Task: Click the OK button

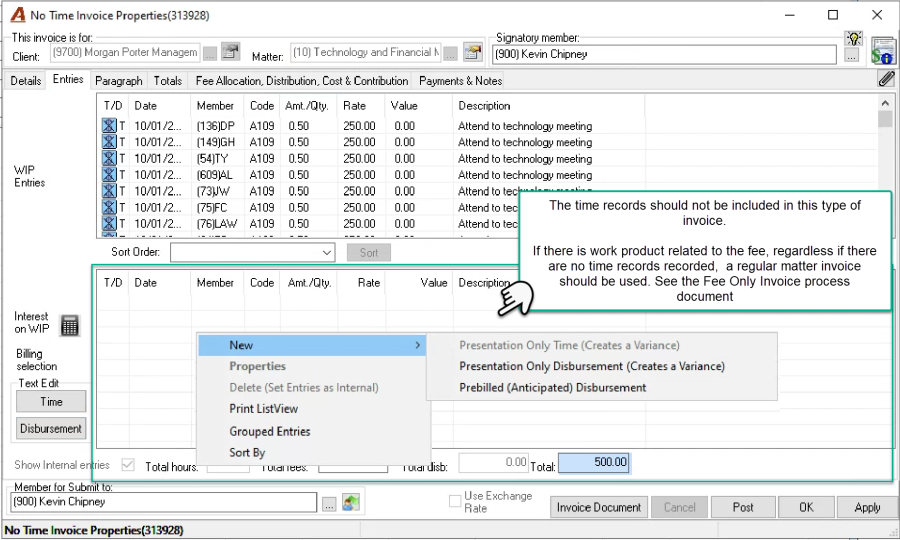Action: pyautogui.click(x=806, y=507)
